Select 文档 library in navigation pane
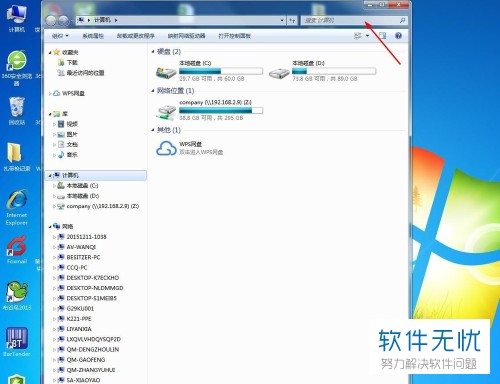The image size is (500, 384). [68, 144]
